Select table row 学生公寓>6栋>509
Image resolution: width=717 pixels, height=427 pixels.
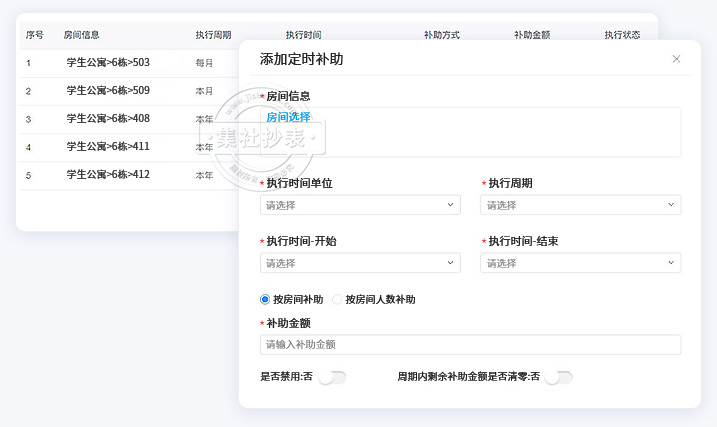[108, 91]
